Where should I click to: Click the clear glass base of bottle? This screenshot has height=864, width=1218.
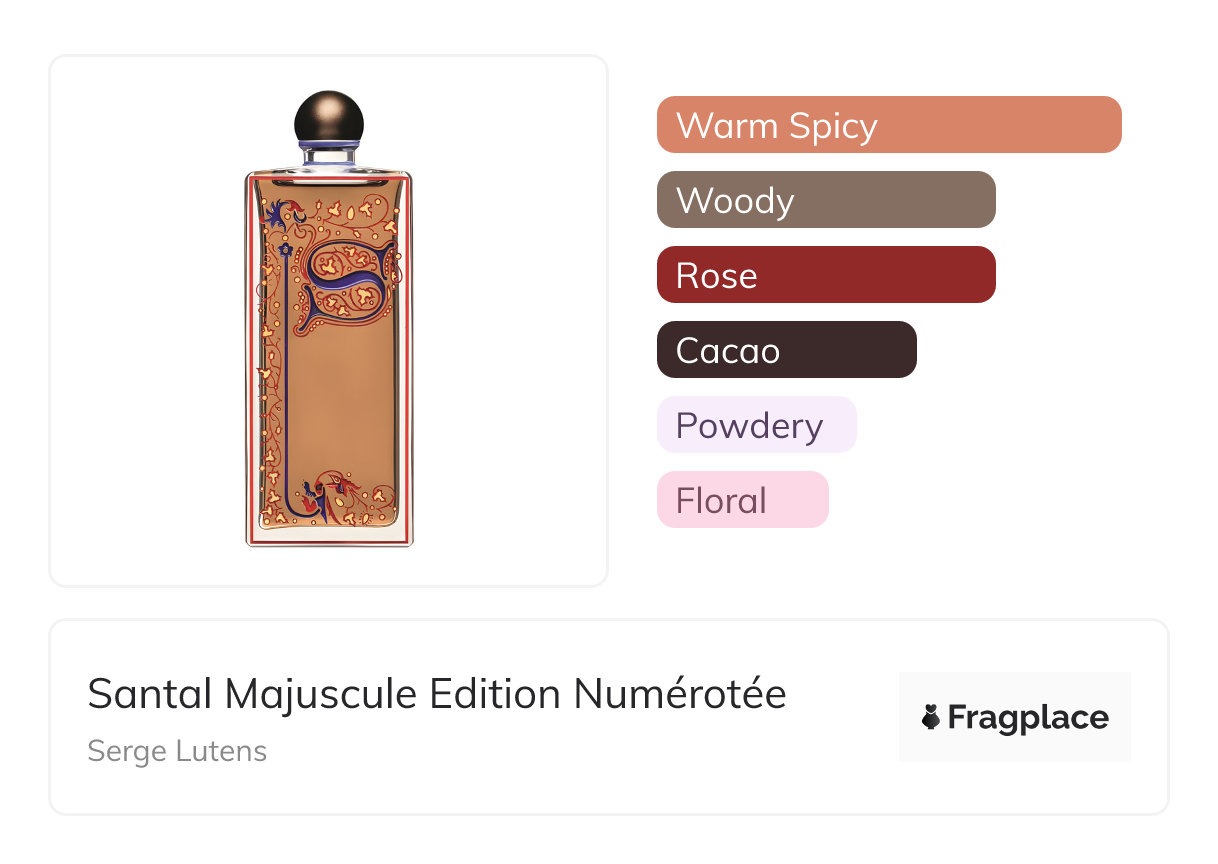329,536
